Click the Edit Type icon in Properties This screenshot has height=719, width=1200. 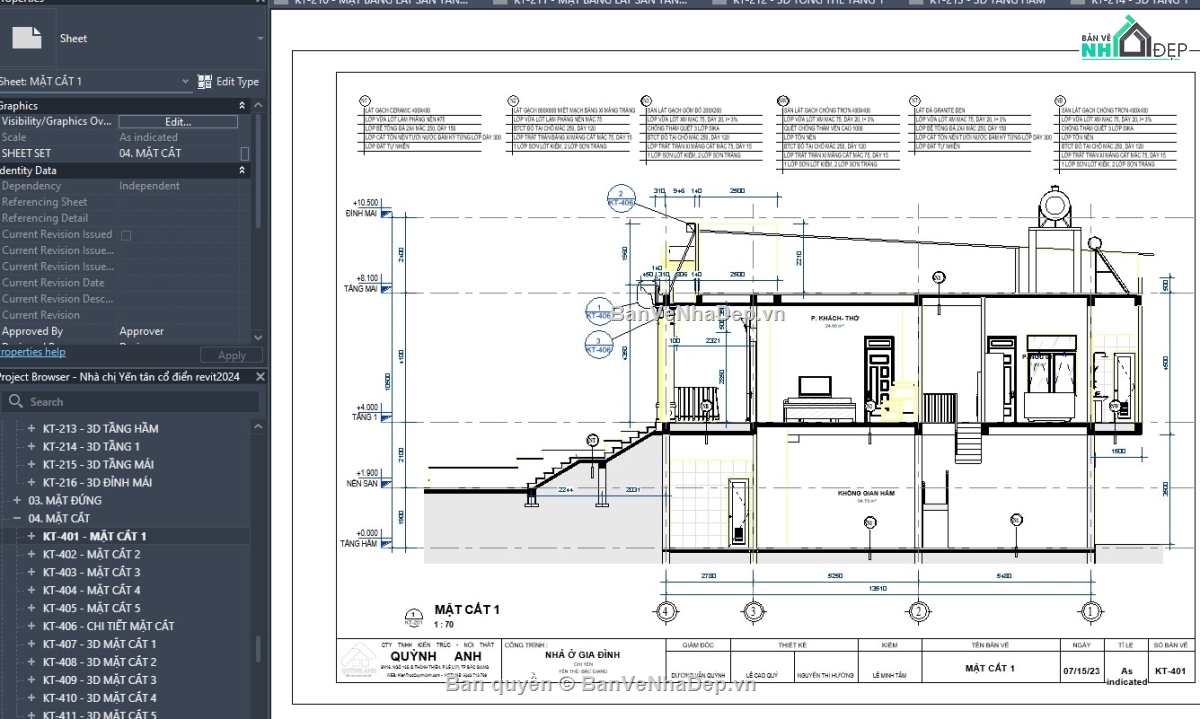click(x=205, y=81)
